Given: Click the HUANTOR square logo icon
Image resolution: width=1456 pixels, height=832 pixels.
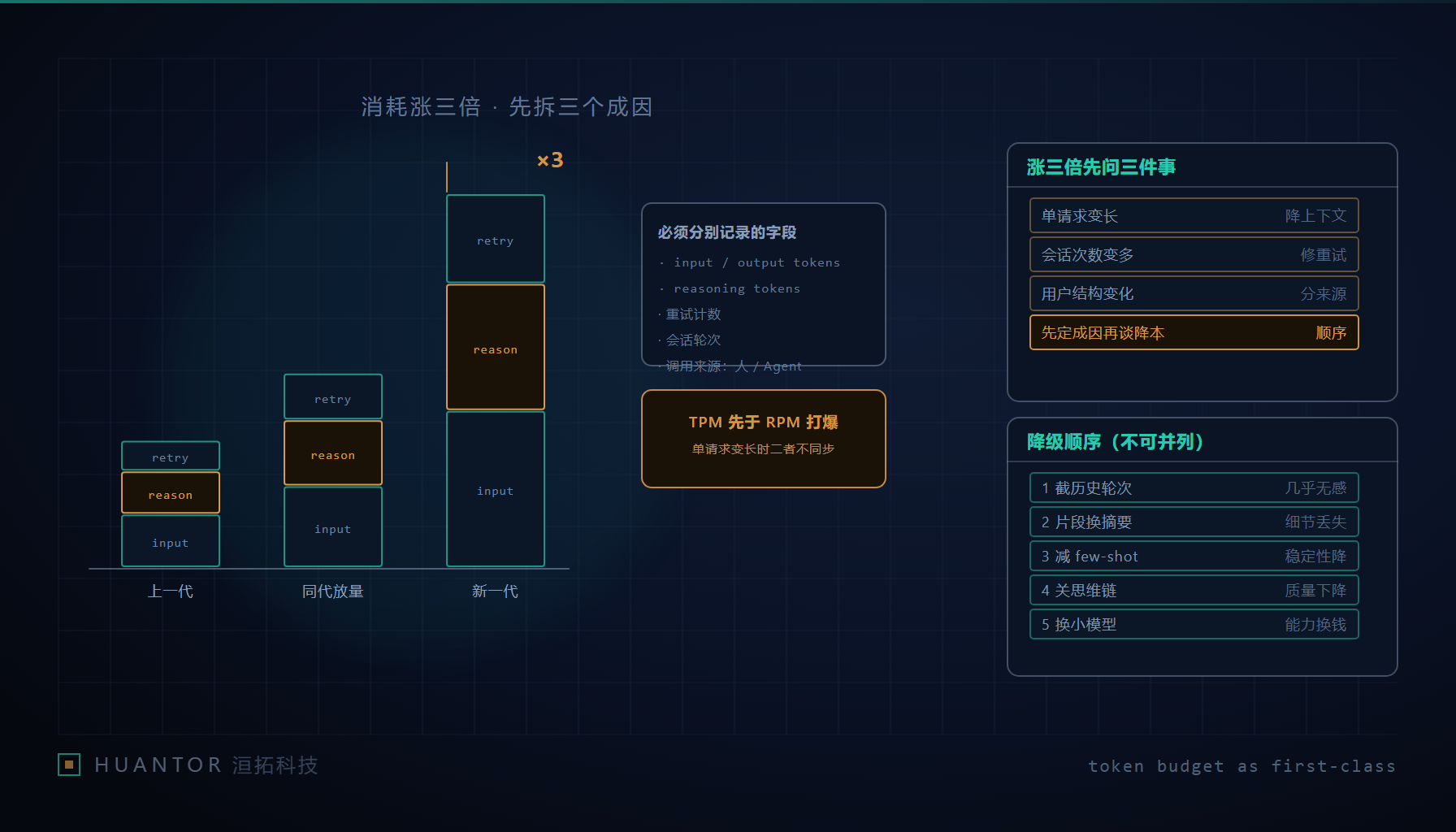Looking at the screenshot, I should [69, 765].
